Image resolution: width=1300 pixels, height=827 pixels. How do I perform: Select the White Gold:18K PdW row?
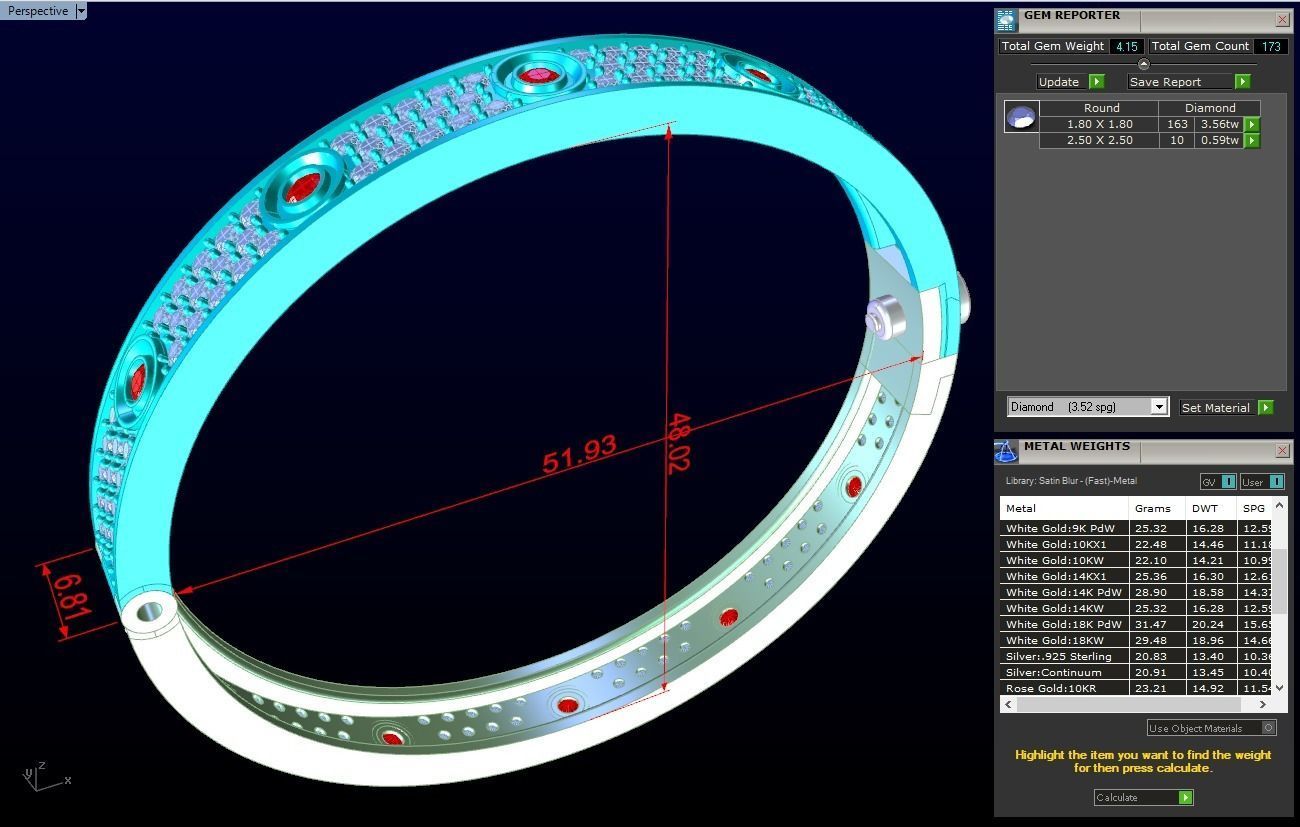pos(1137,624)
